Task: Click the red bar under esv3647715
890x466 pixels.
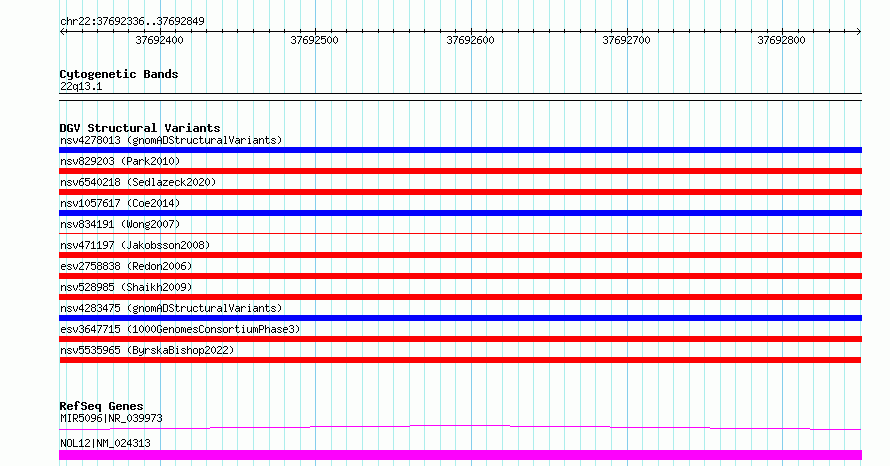Action: (x=460, y=339)
